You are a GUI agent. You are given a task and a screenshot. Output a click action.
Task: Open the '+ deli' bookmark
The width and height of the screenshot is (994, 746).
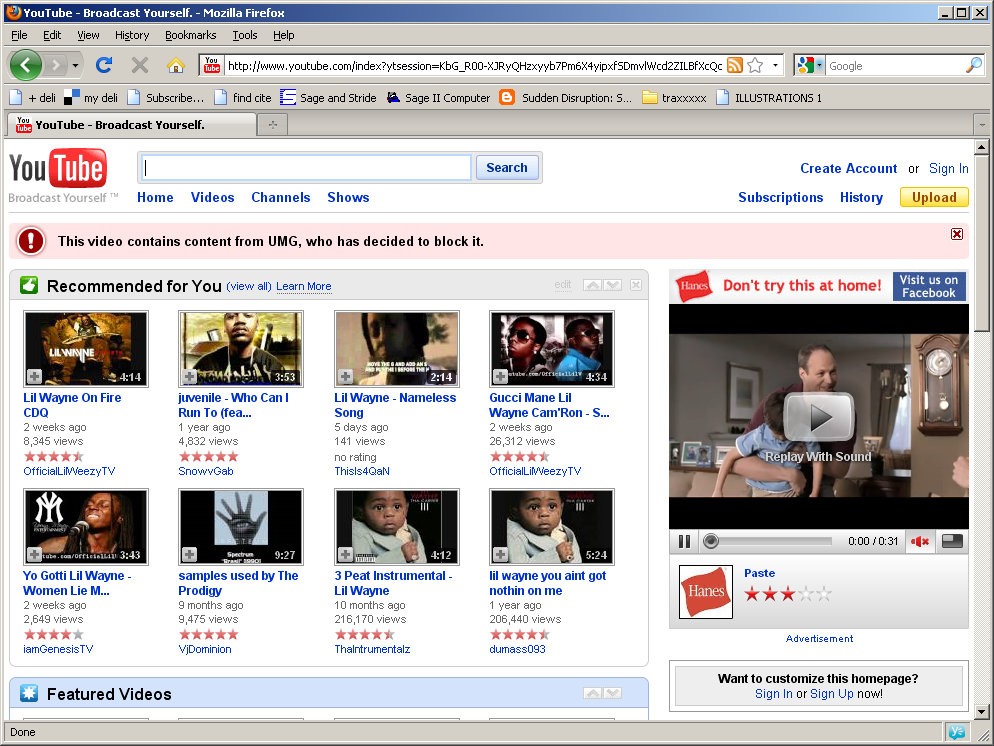33,98
